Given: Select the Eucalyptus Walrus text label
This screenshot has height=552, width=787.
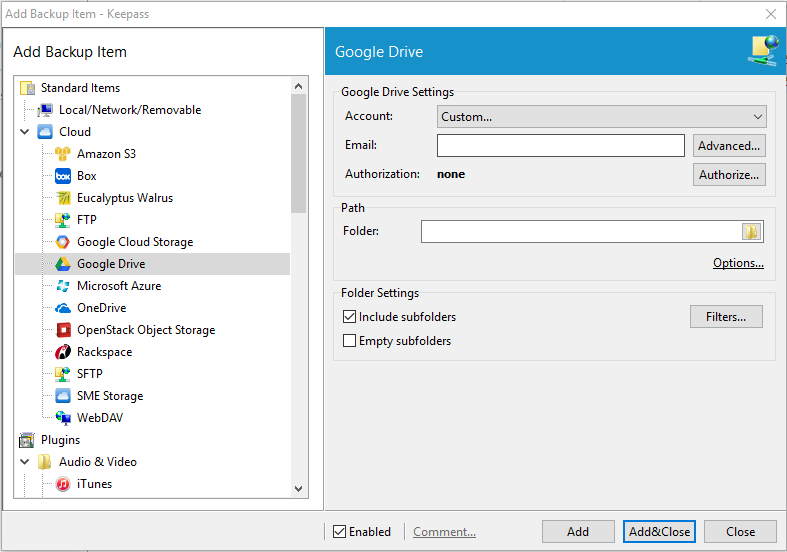Looking at the screenshot, I should [x=125, y=198].
